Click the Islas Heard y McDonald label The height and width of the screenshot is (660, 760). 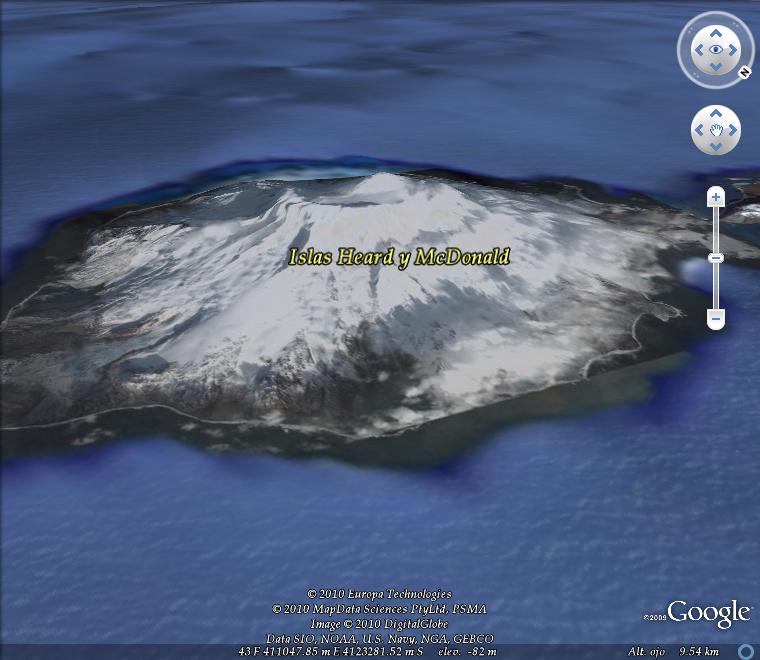pos(399,257)
